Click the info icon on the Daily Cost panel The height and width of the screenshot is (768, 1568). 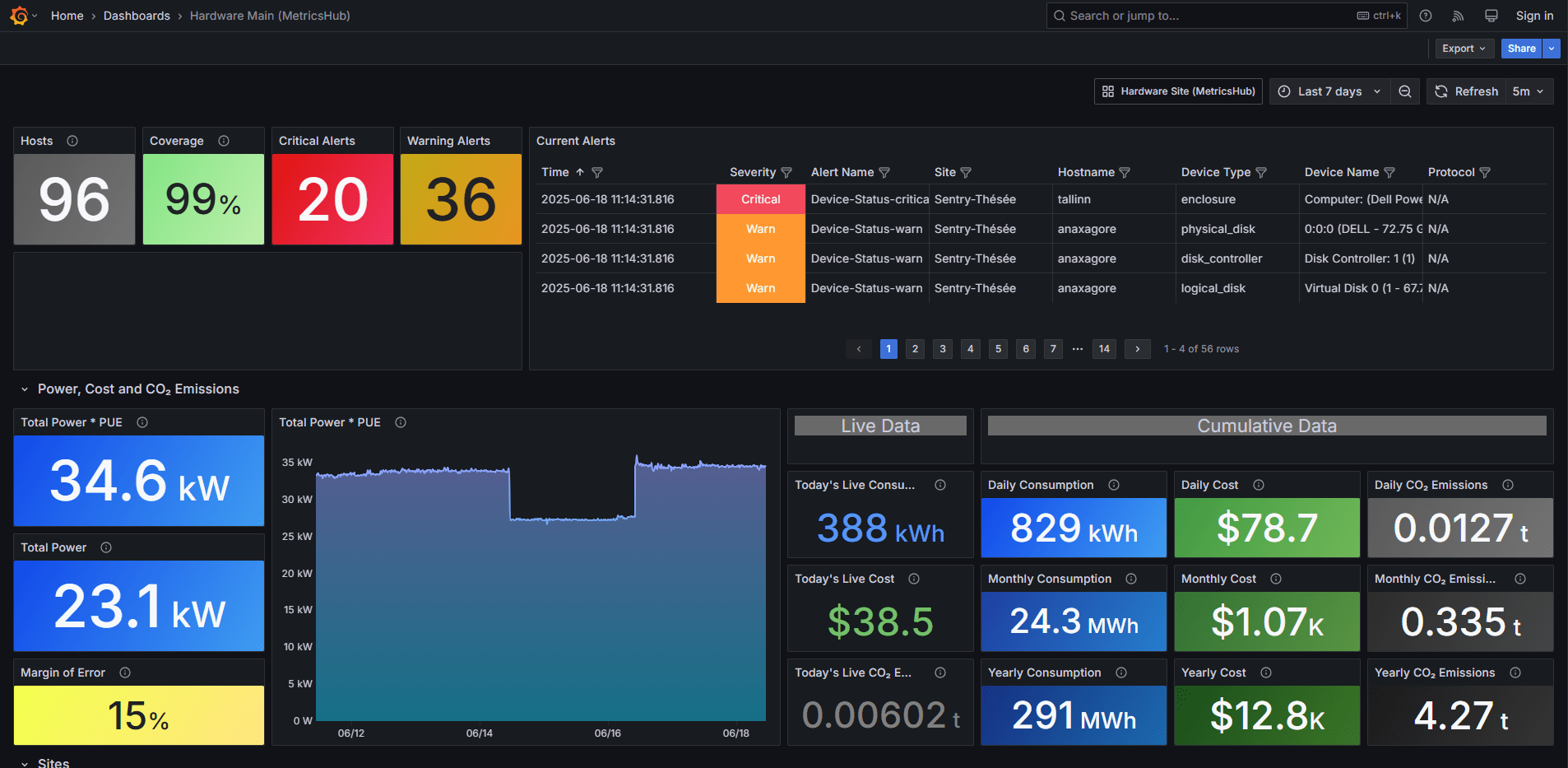click(1259, 485)
